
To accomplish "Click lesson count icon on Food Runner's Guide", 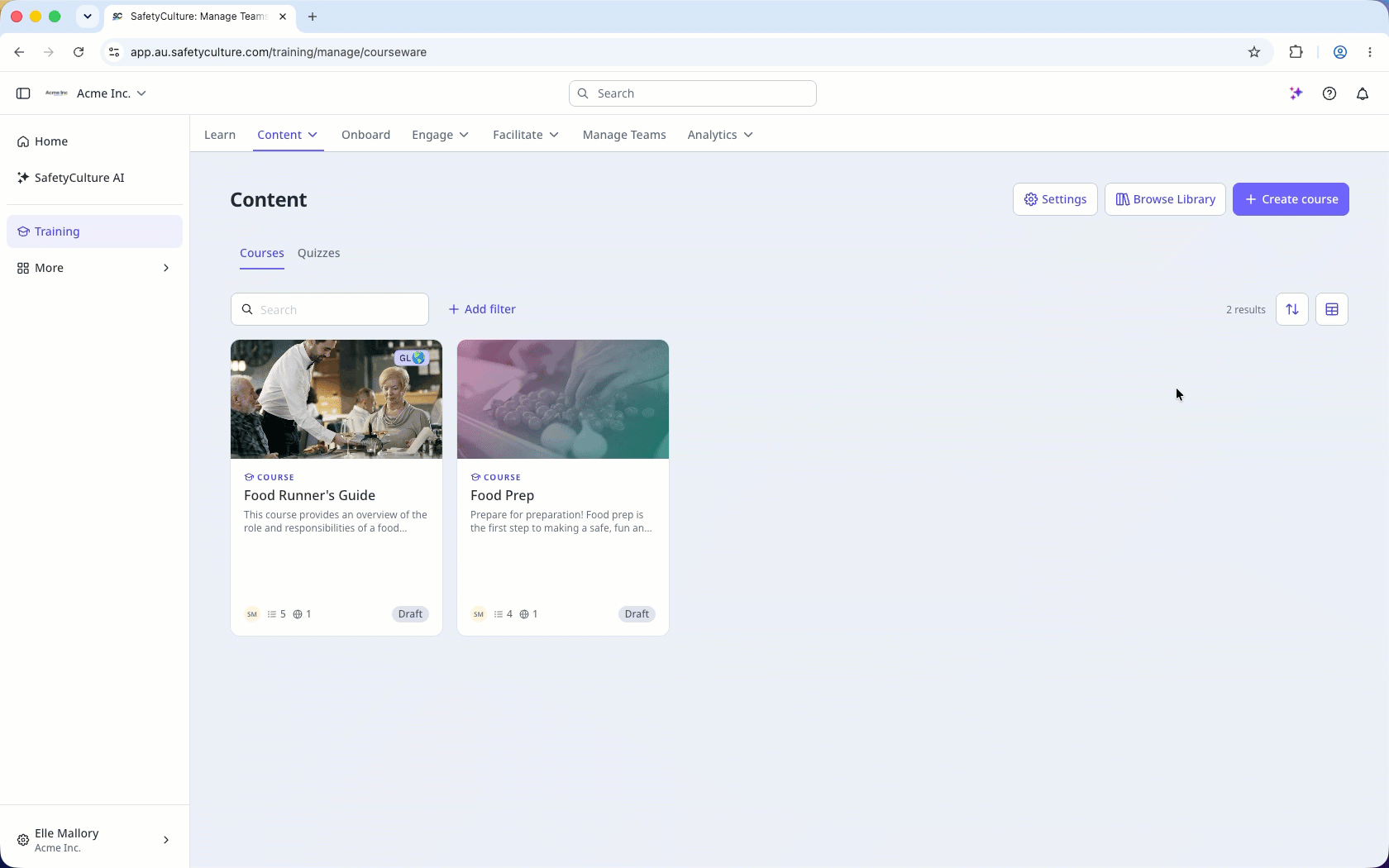I will point(272,614).
